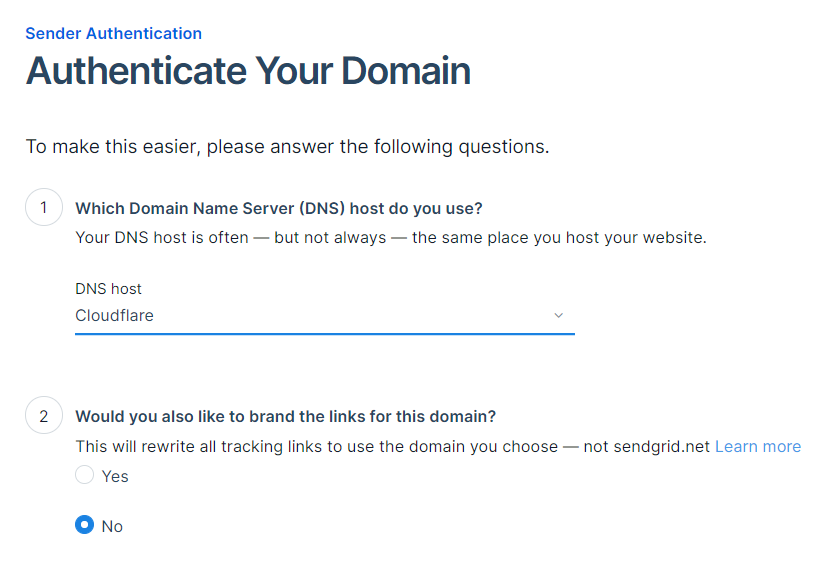839x567 pixels.
Task: Click the DNS host question heading
Action: click(x=279, y=208)
